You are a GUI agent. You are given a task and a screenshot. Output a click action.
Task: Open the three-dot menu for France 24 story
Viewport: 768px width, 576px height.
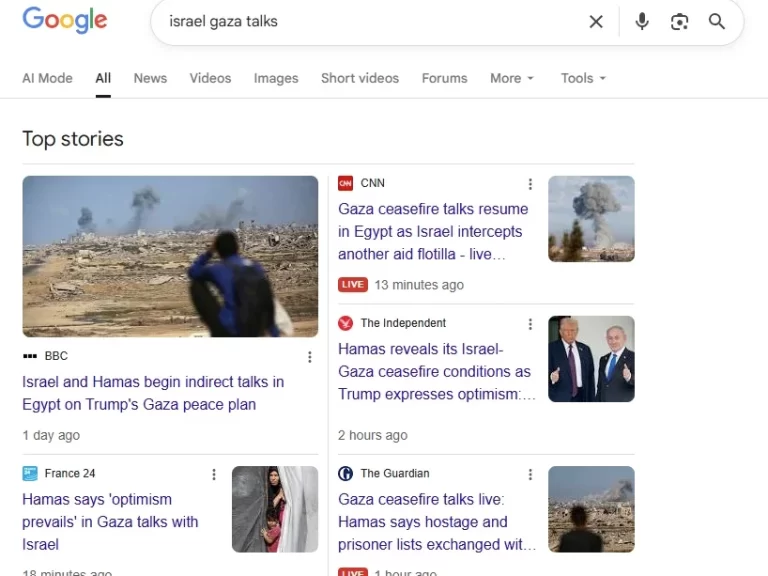pos(214,475)
